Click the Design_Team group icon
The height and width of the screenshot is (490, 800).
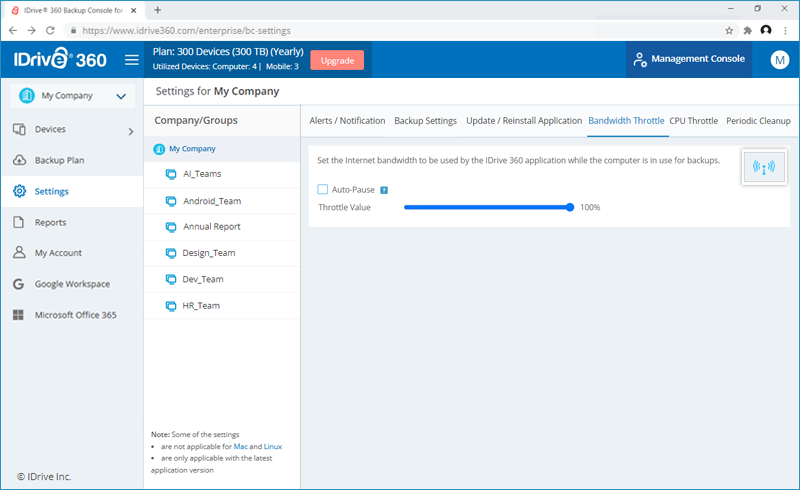171,253
